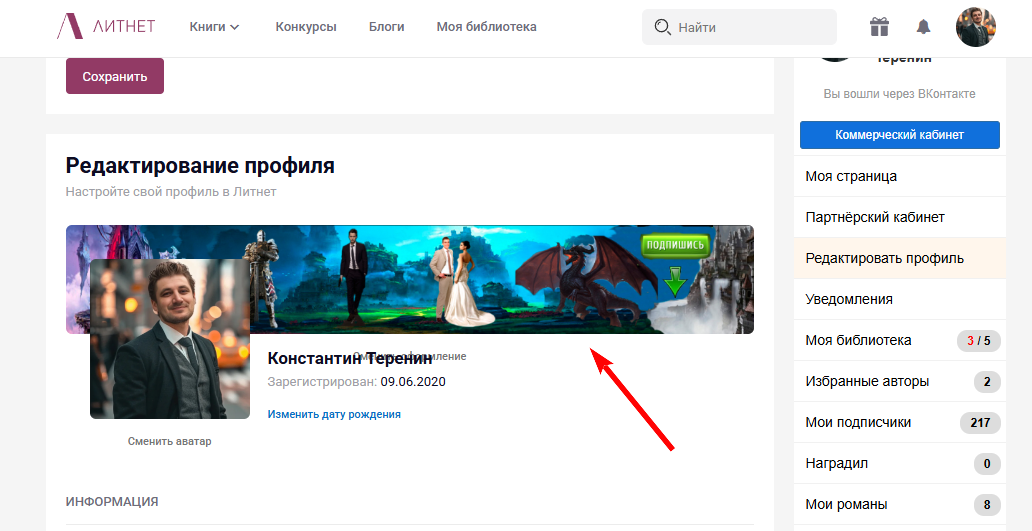Open the Конкурсы menu item

pyautogui.click(x=306, y=27)
